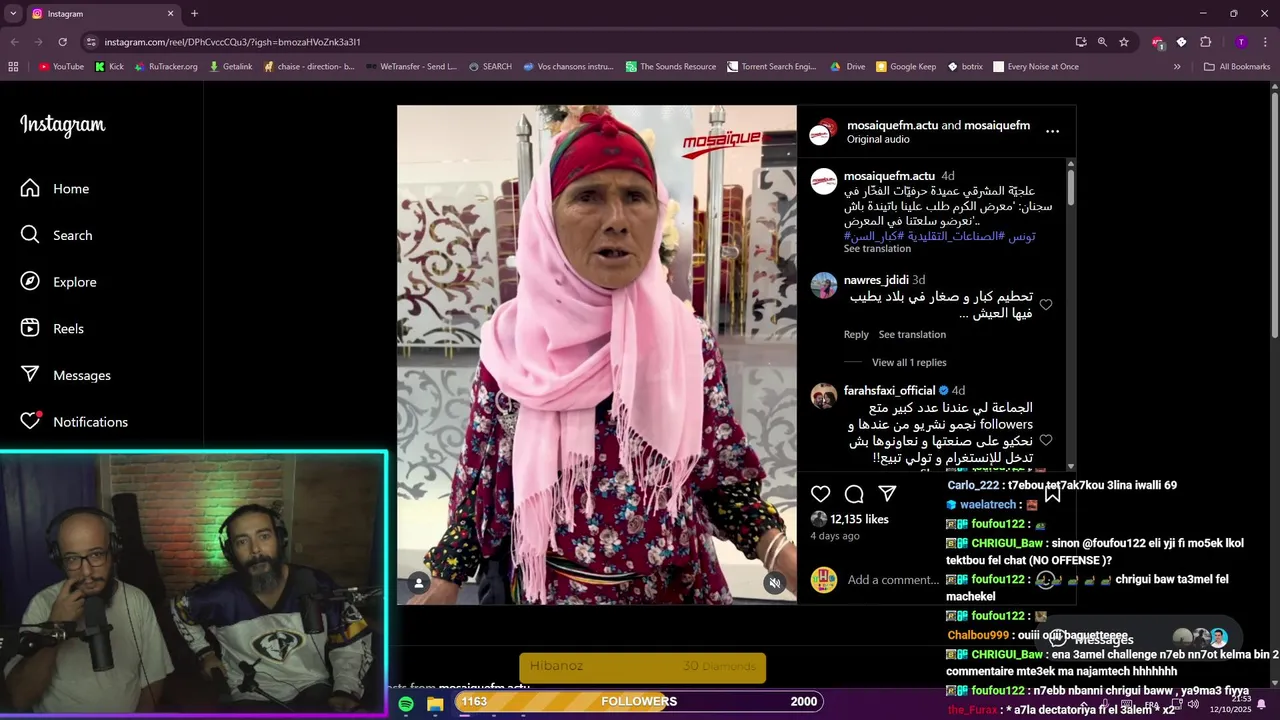Click the Add a comment field

pos(892,580)
